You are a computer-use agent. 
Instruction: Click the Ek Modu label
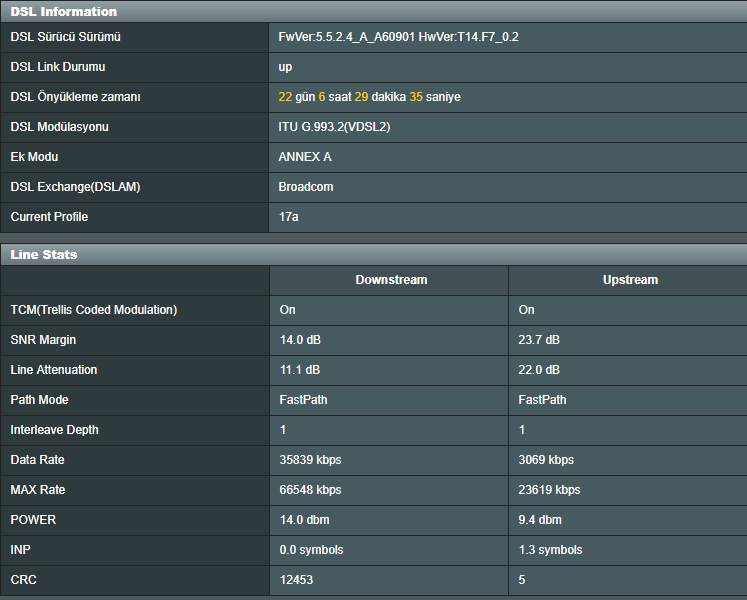pos(34,157)
